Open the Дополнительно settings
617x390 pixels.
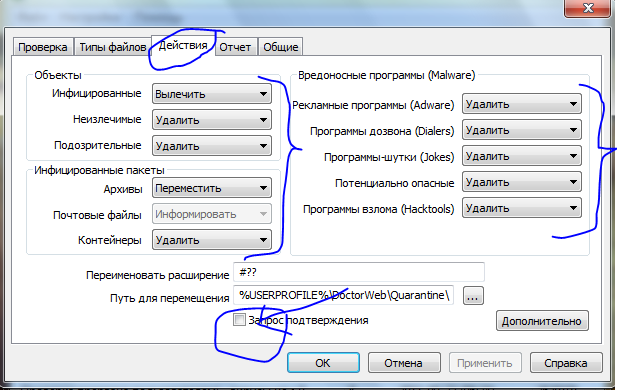[x=542, y=321]
